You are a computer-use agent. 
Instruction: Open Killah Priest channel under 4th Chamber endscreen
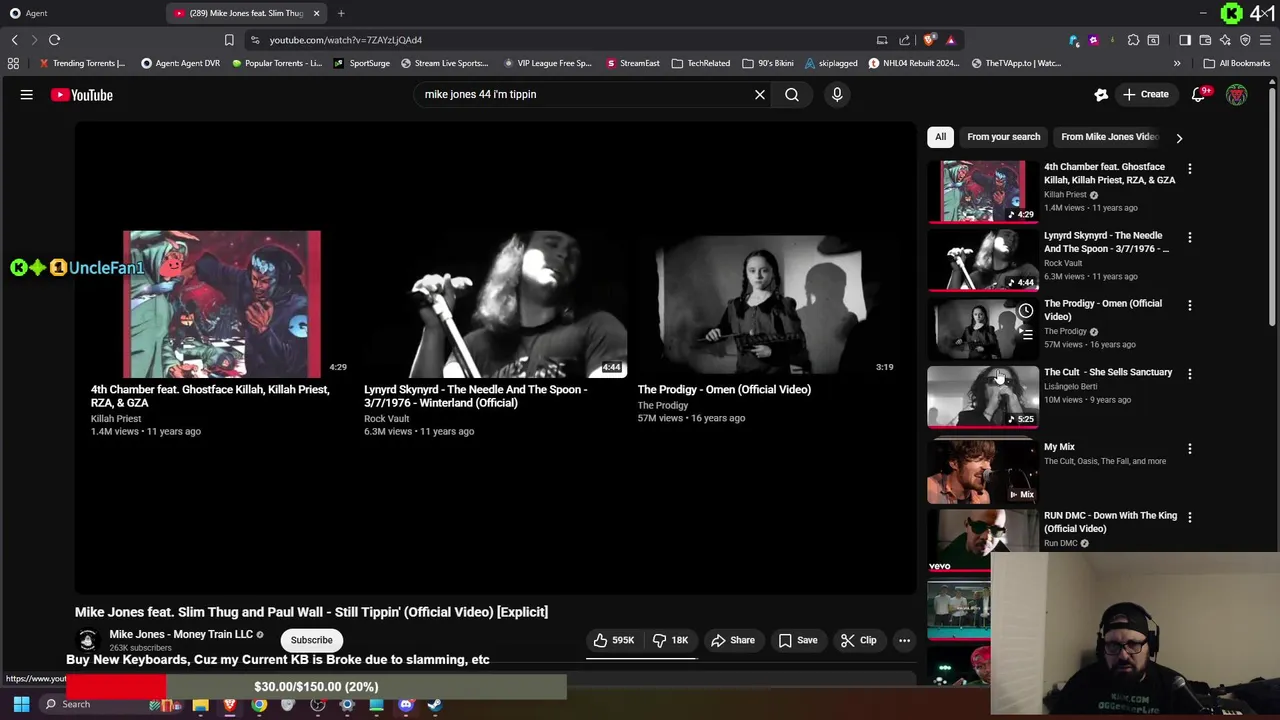pyautogui.click(x=116, y=419)
